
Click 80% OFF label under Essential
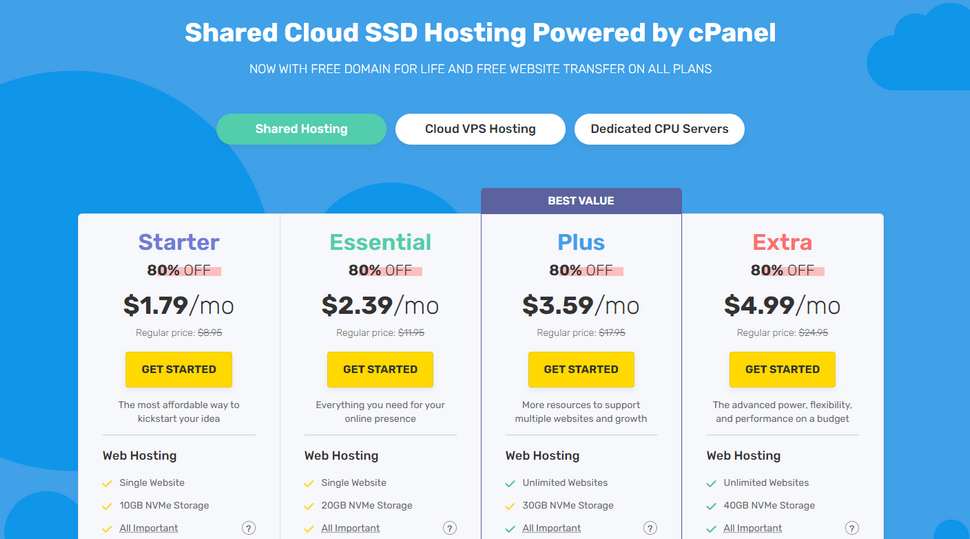(x=380, y=270)
